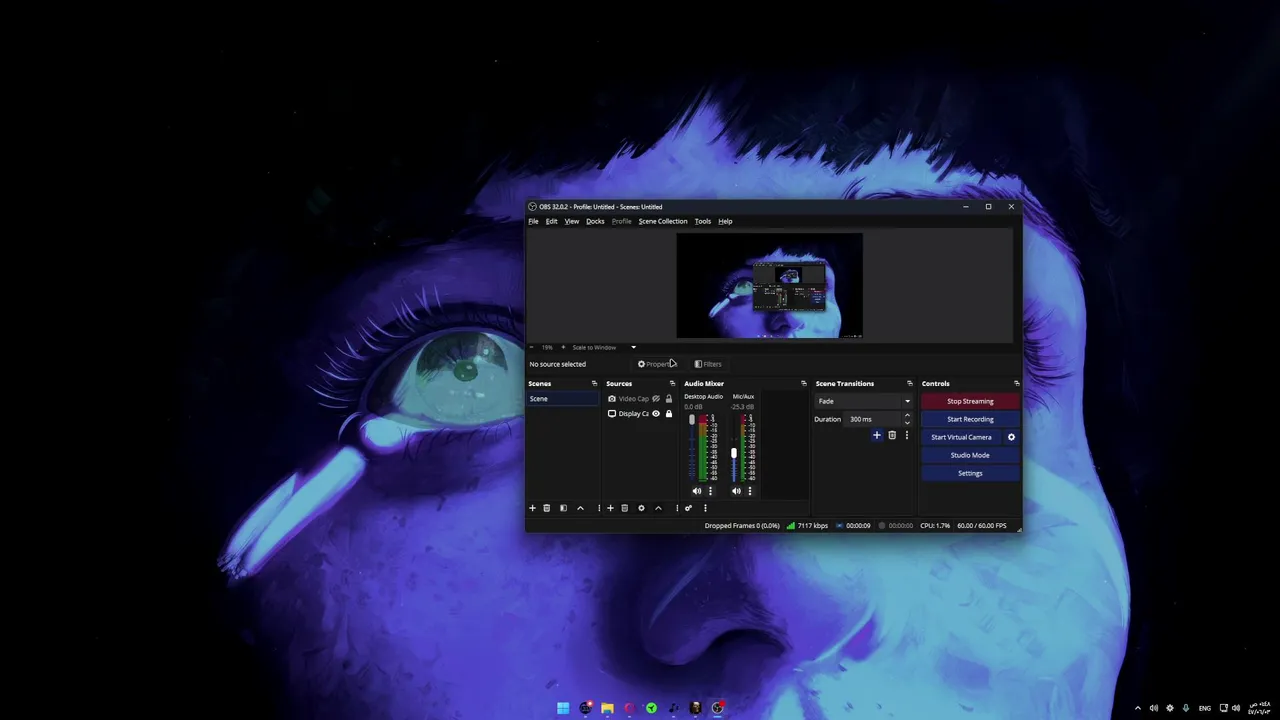Mute Mic/Aux speaker icon

(x=736, y=491)
